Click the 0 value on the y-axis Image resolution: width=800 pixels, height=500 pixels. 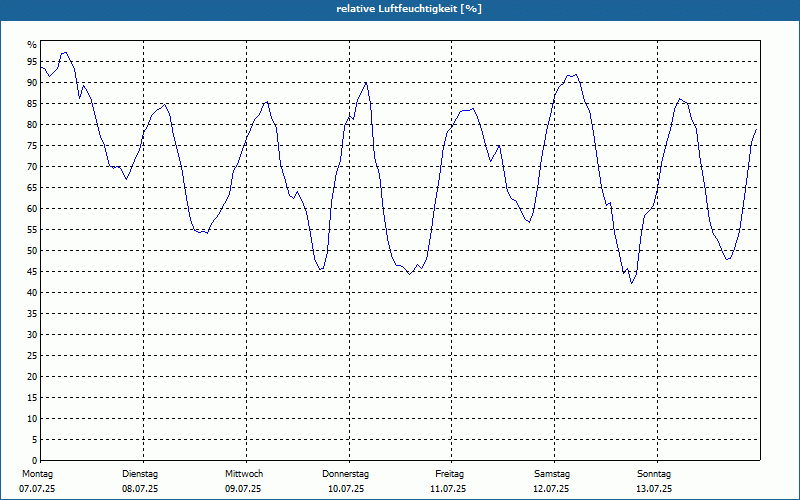pyautogui.click(x=35, y=461)
